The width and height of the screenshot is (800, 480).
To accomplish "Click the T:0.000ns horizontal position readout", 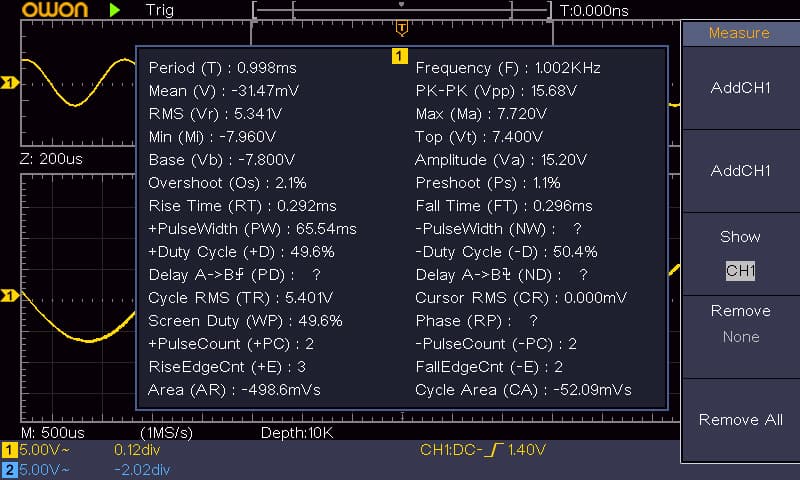I will (x=594, y=10).
